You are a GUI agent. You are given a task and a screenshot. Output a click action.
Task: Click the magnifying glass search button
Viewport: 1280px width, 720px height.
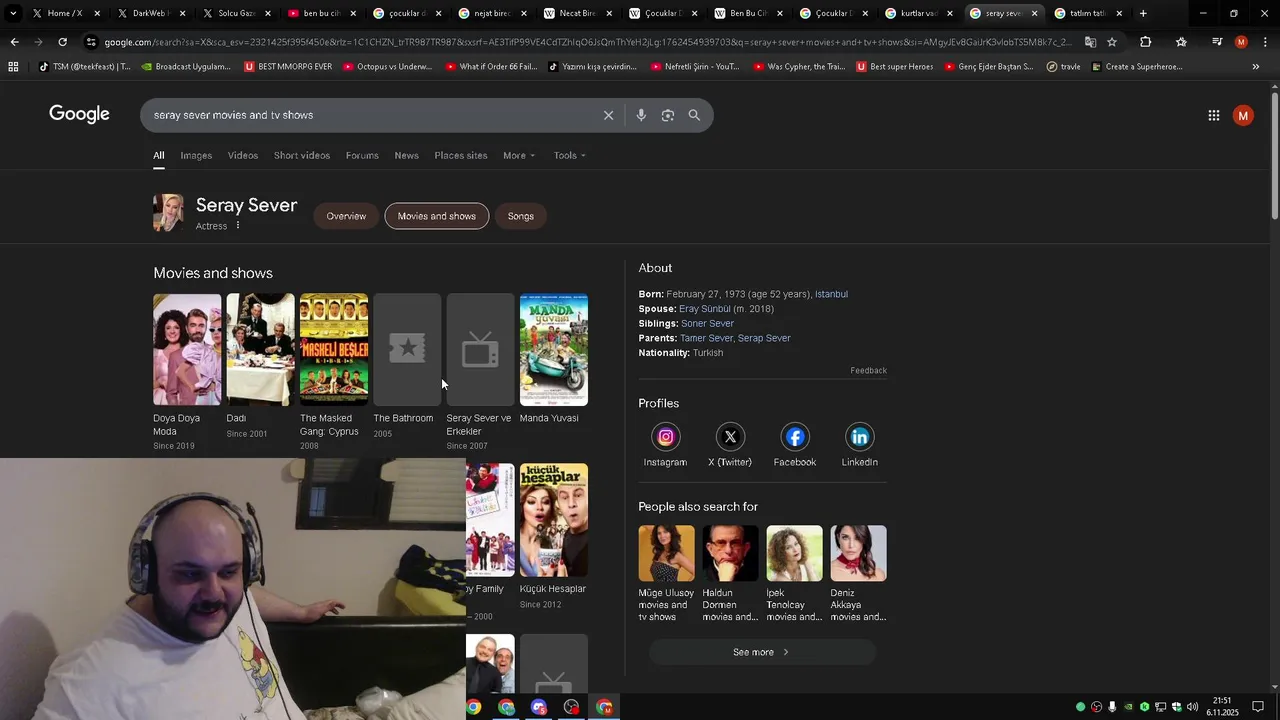pos(694,115)
